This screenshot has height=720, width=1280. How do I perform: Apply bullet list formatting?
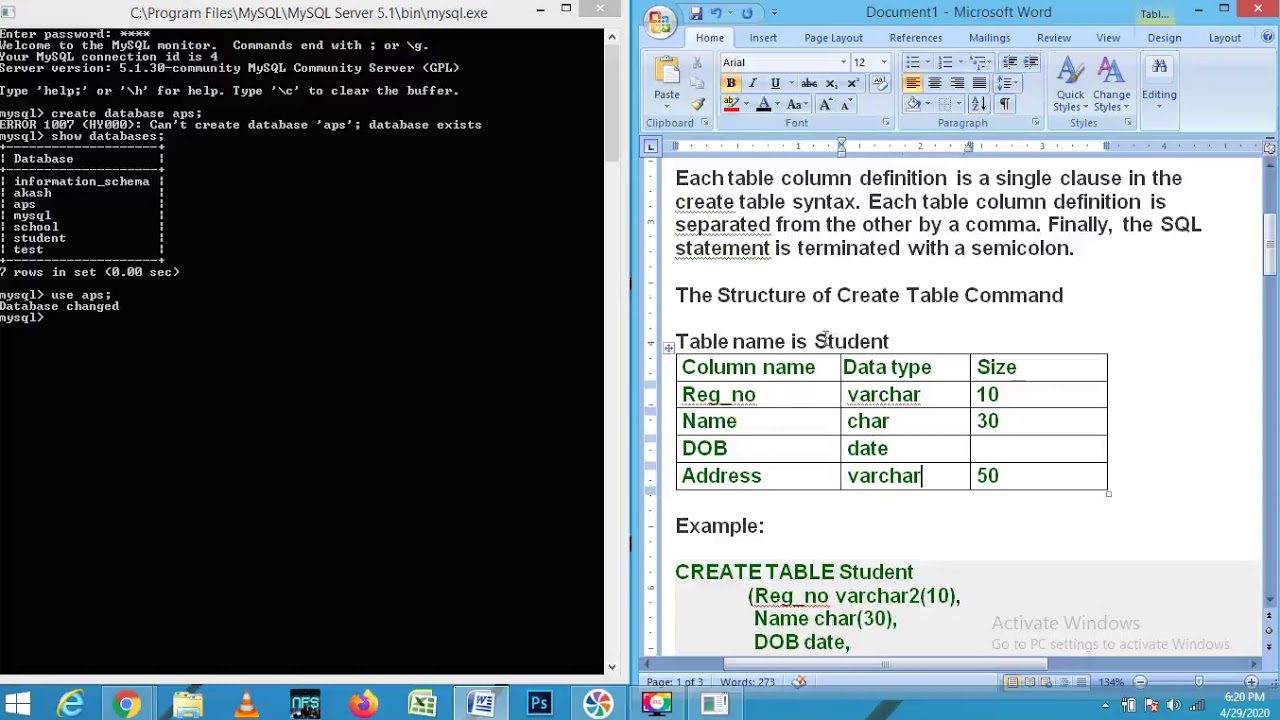click(x=913, y=63)
